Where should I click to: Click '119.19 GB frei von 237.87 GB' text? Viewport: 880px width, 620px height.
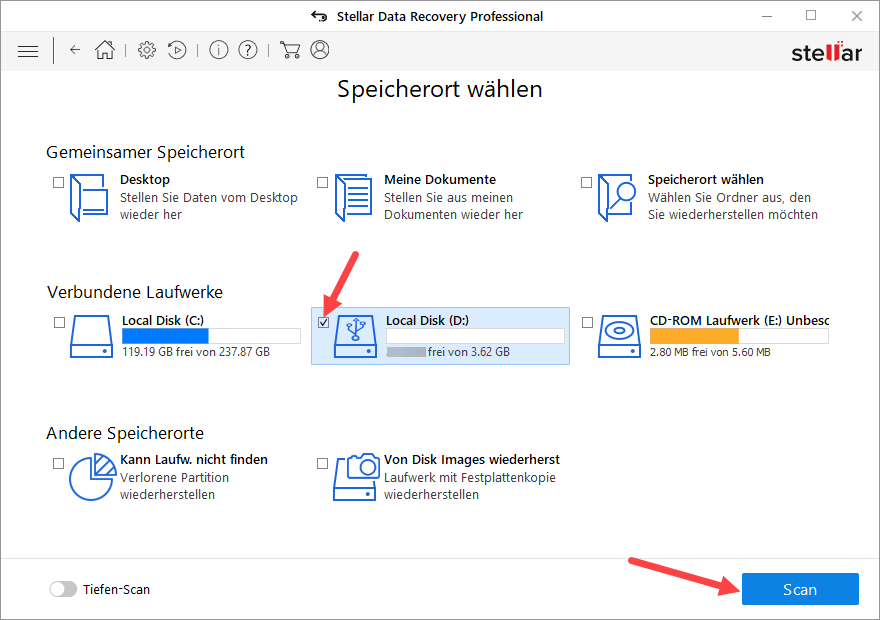click(196, 352)
